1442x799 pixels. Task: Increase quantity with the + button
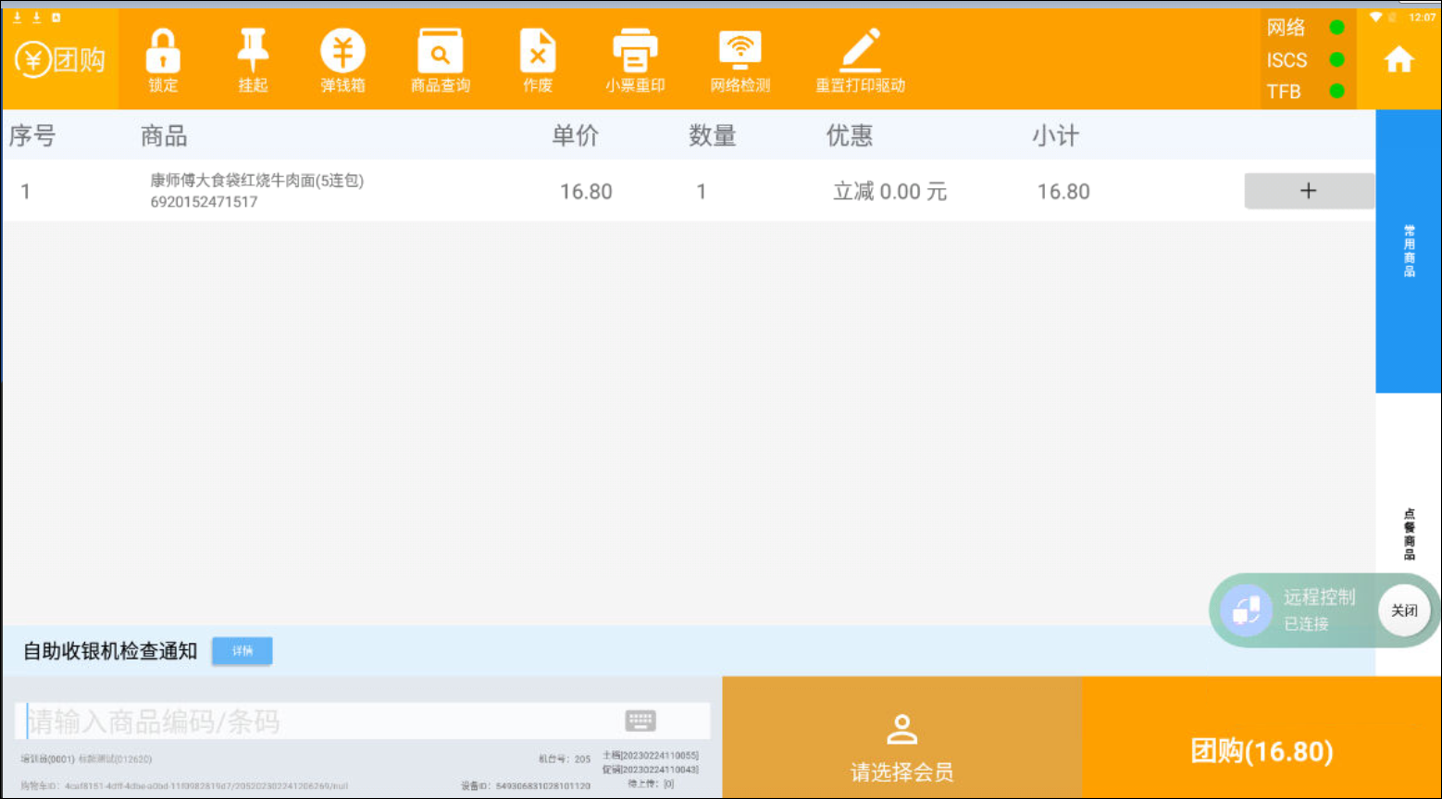[x=1309, y=191]
